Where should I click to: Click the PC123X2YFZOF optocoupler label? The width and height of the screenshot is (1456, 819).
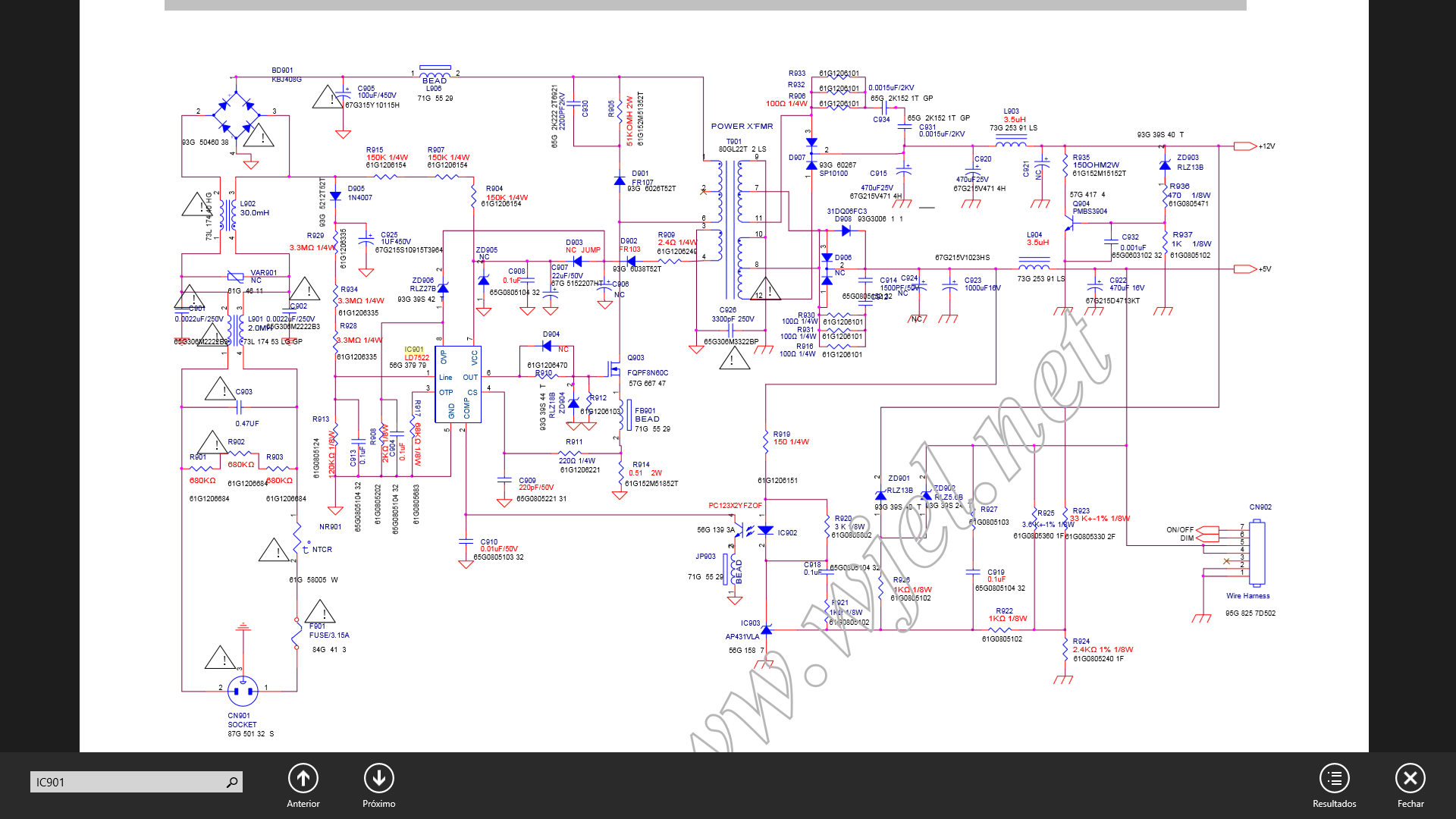tap(735, 506)
